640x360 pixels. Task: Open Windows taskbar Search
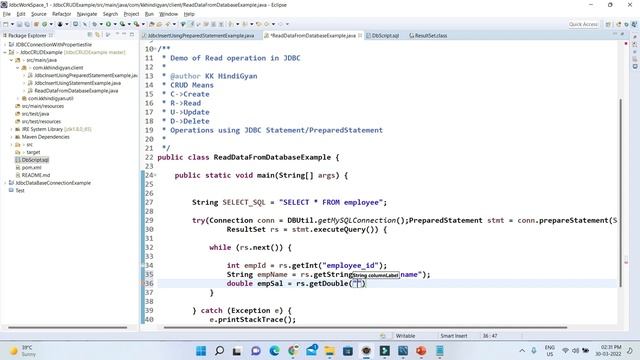pyautogui.click(x=219, y=351)
